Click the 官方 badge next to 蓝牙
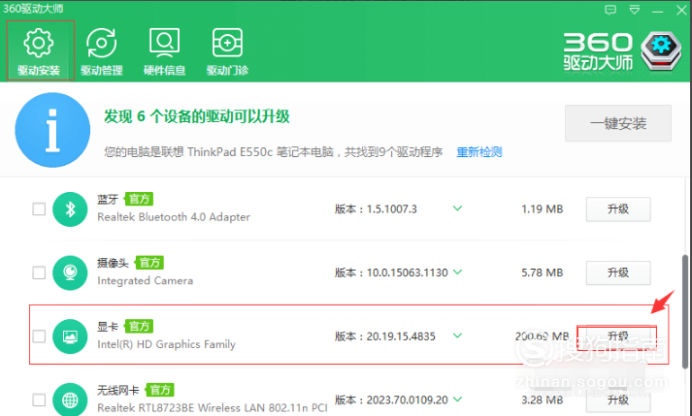 [x=139, y=199]
